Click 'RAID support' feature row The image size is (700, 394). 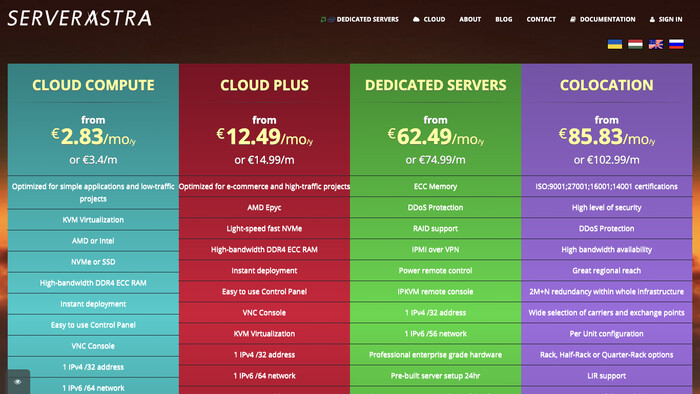[x=435, y=228]
